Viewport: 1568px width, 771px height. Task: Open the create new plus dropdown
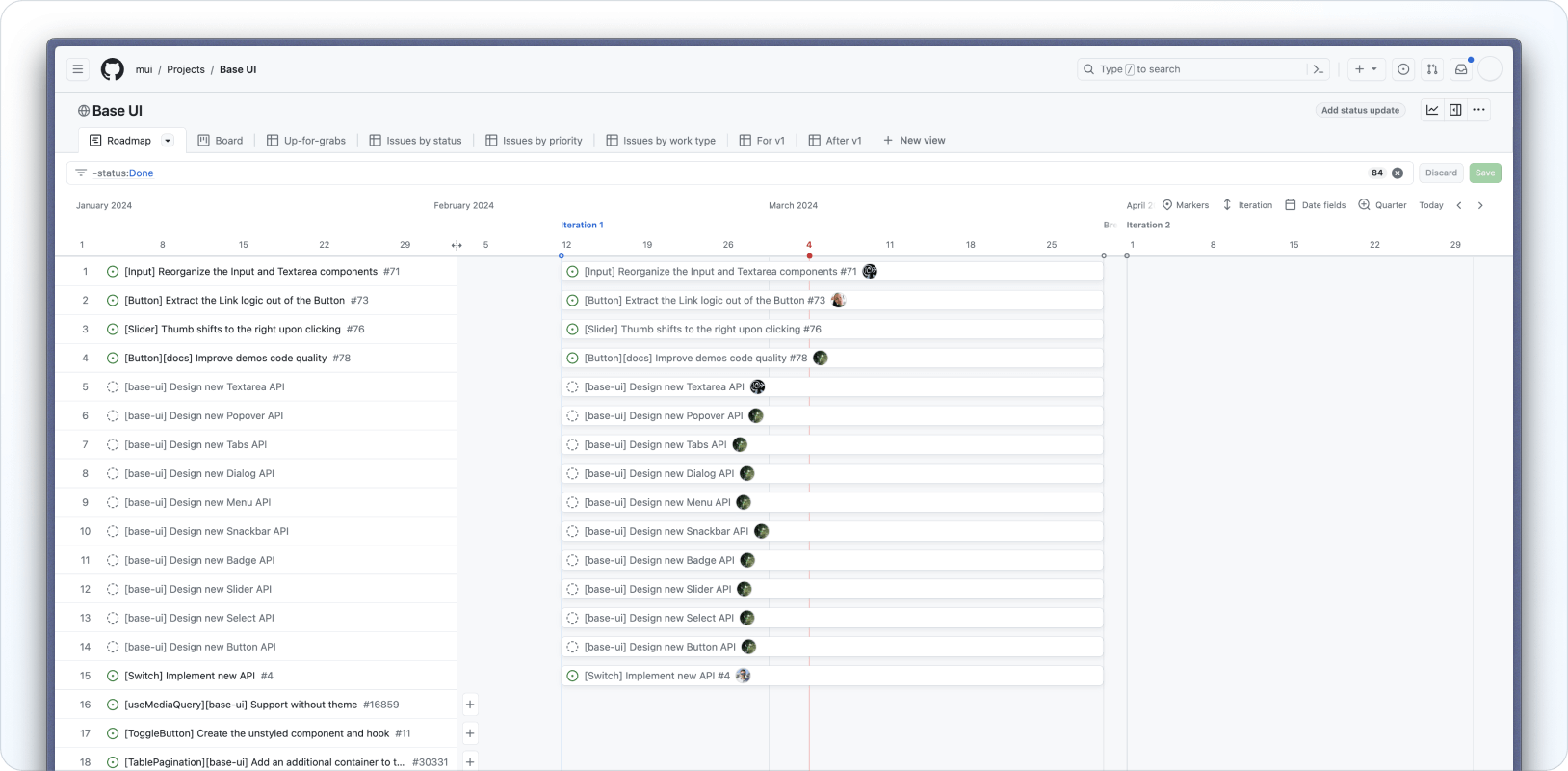1366,69
